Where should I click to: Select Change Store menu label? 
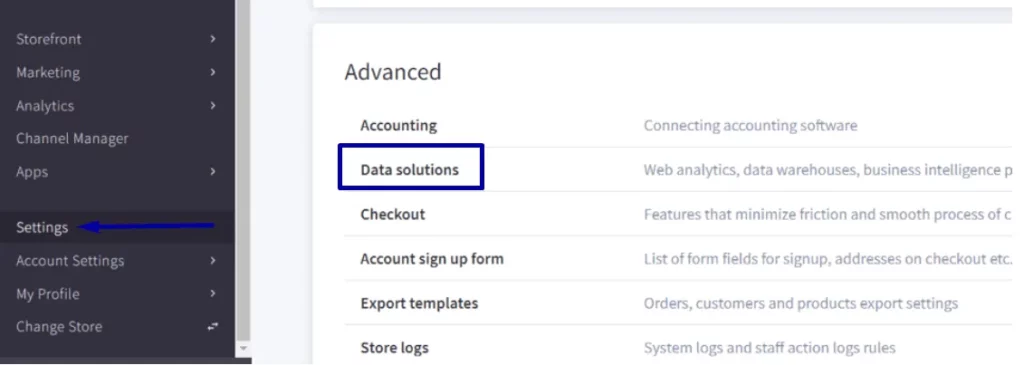coord(59,327)
